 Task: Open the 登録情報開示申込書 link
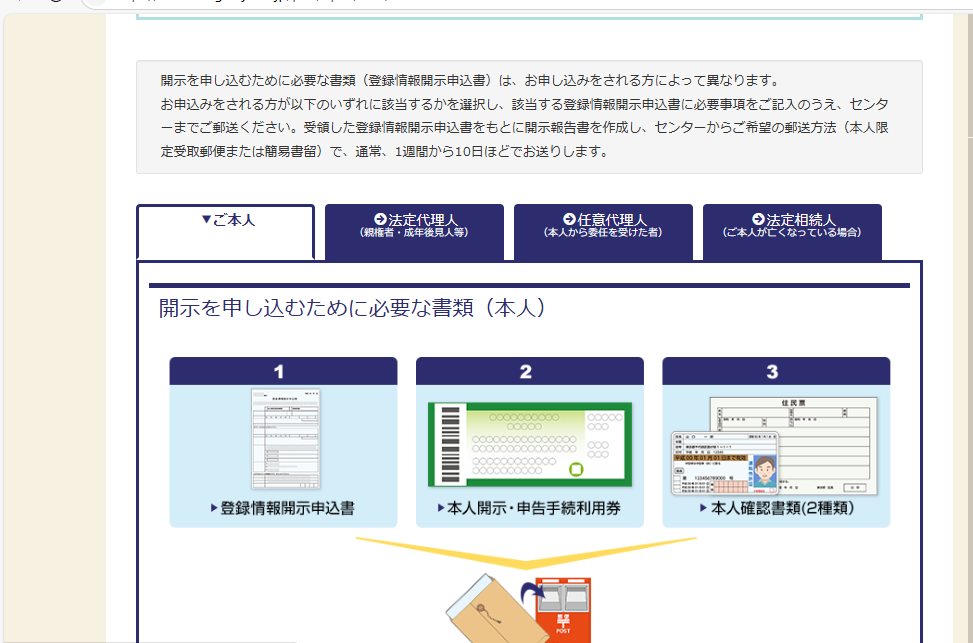coord(287,508)
